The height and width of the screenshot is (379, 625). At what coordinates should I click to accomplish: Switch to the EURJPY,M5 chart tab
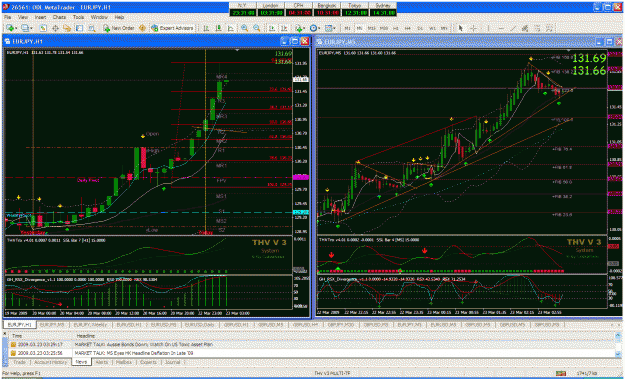tap(52, 325)
